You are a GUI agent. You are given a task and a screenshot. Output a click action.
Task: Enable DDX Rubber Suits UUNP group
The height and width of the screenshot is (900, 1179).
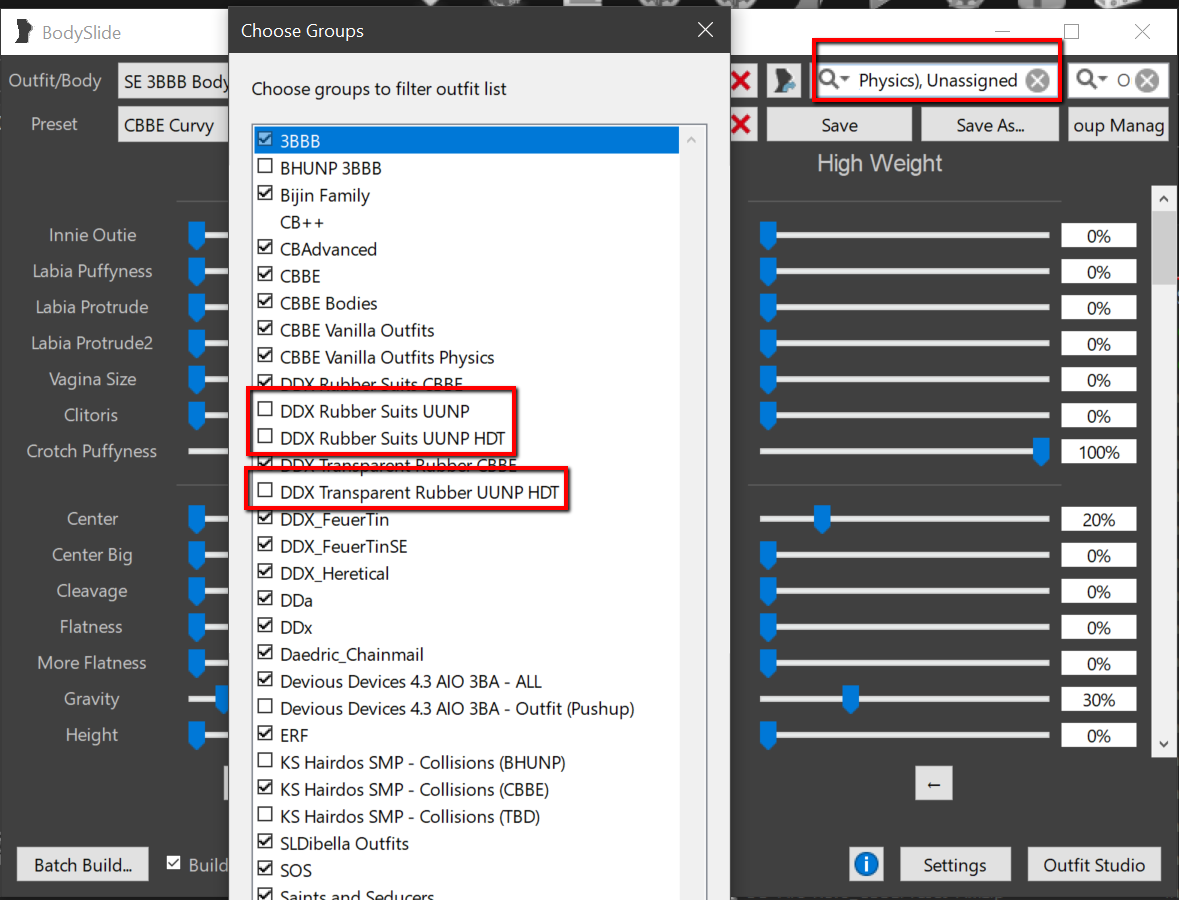pos(265,410)
